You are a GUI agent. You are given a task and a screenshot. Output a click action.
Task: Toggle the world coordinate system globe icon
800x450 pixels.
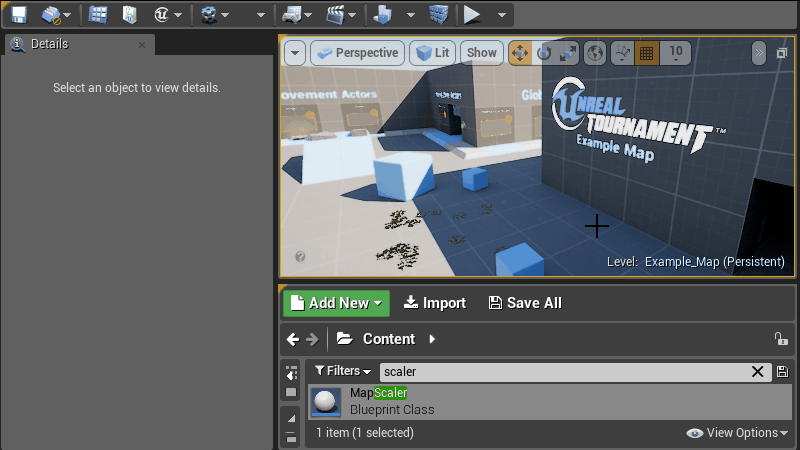pyautogui.click(x=595, y=53)
